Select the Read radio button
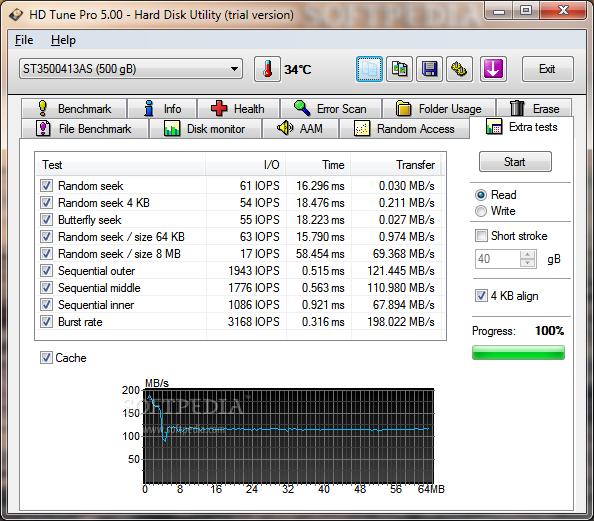Viewport: 594px width, 521px height. [x=481, y=195]
